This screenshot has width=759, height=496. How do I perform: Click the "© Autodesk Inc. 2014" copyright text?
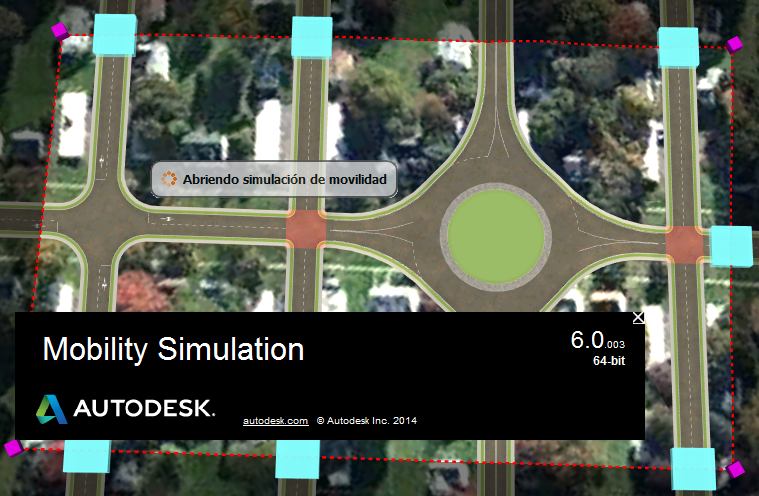click(367, 421)
